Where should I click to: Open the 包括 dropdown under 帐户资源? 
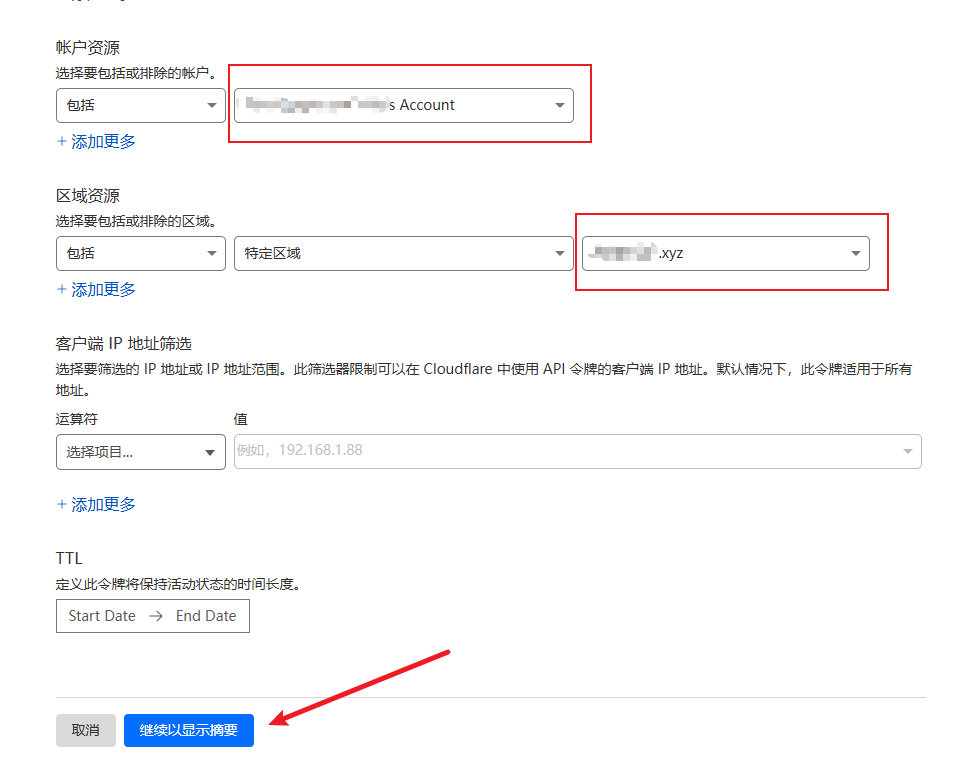[140, 106]
